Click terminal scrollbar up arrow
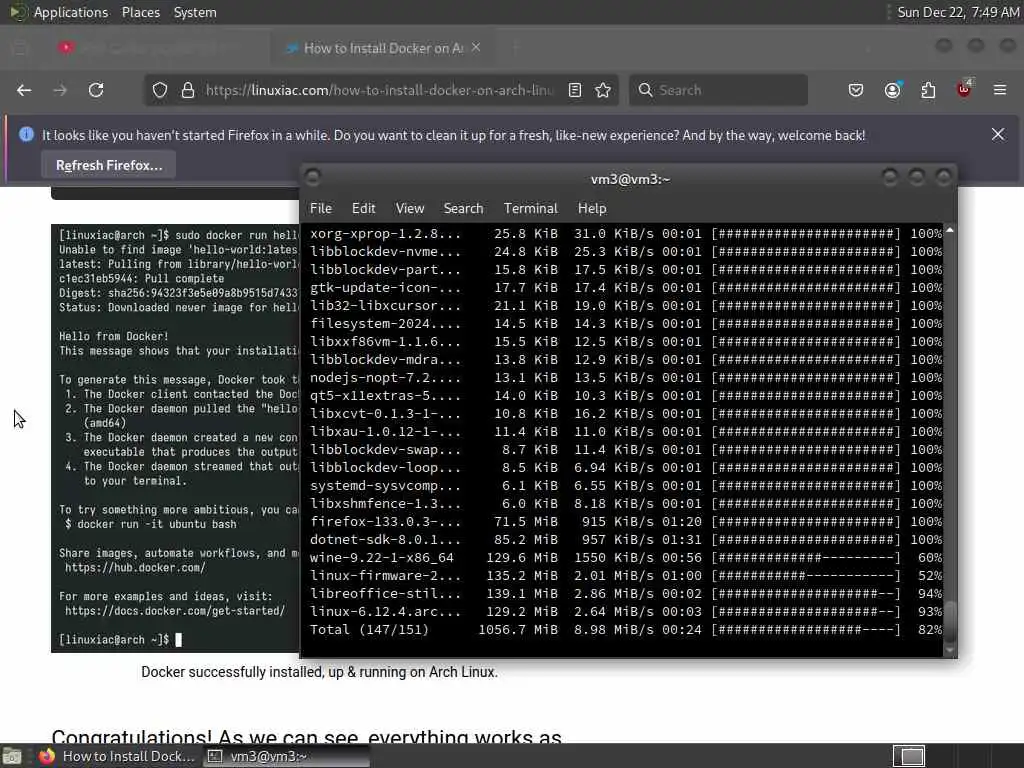Screen dimensions: 1024x768 click(x=950, y=231)
